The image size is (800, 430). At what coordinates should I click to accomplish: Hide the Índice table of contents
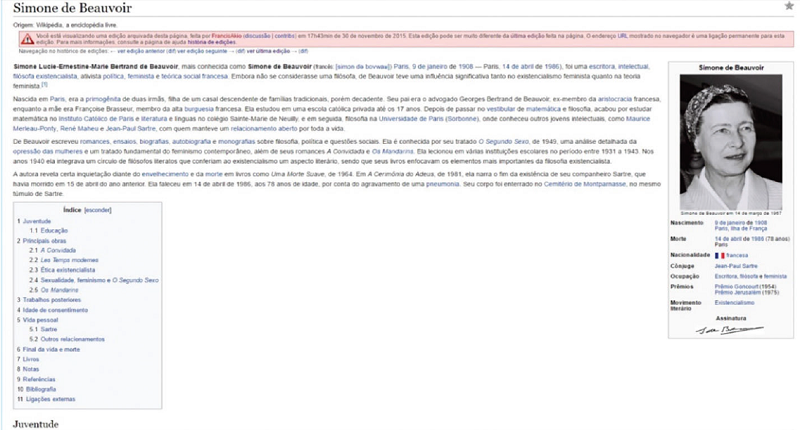point(98,211)
